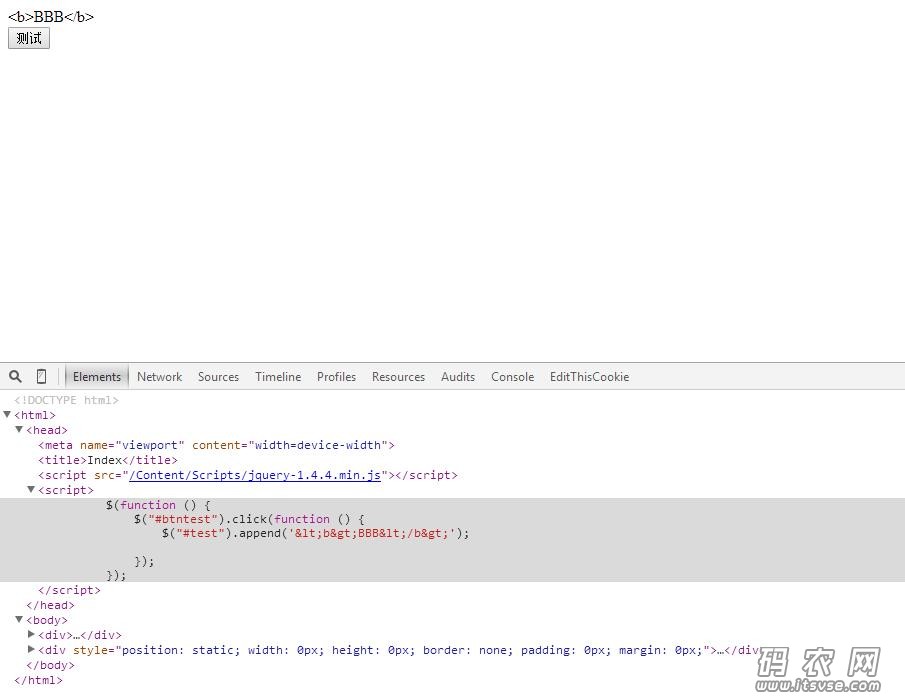
Task: Collapse the inline script node
Action: coord(31,489)
